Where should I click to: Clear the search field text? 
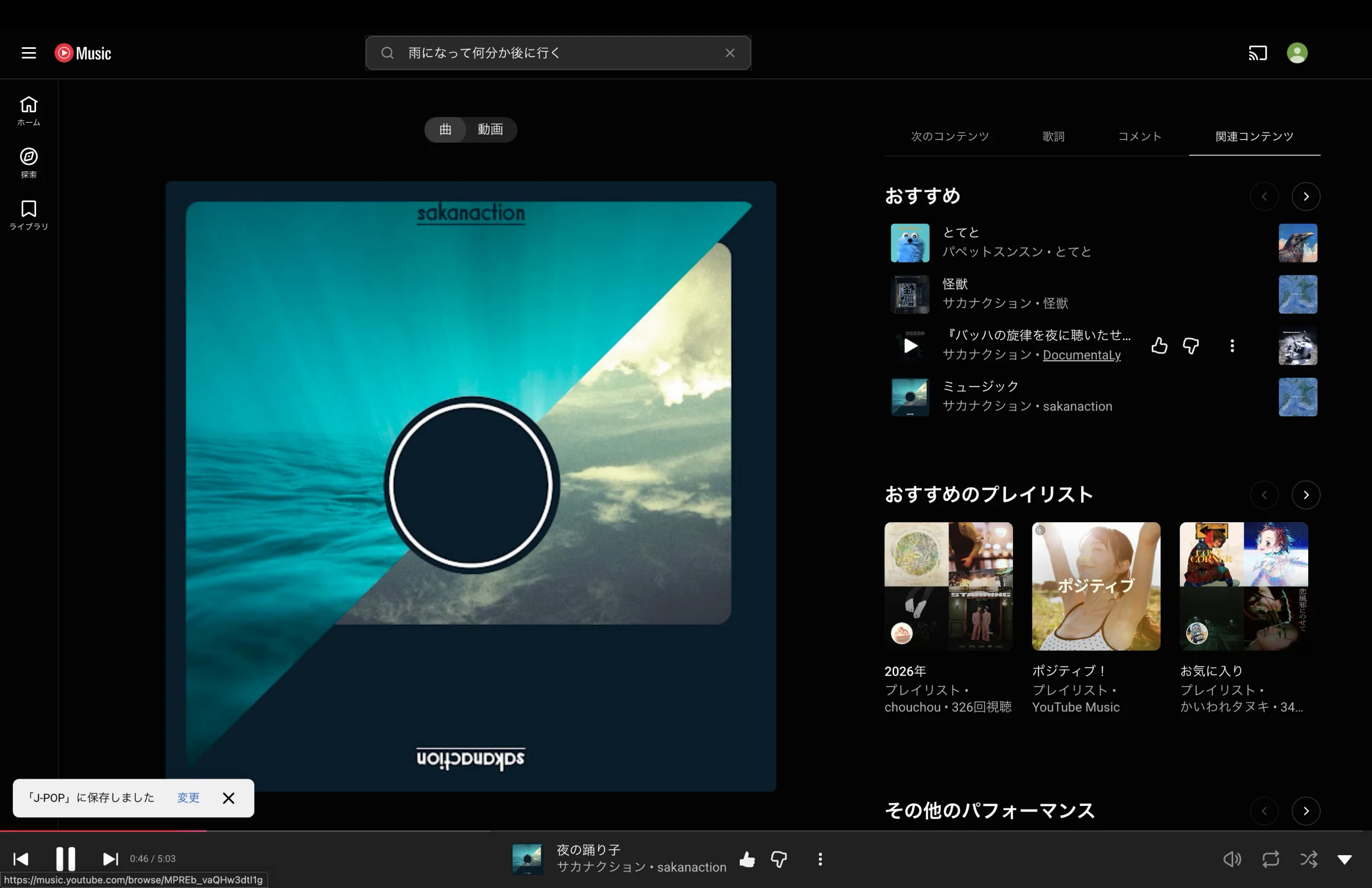pos(730,53)
